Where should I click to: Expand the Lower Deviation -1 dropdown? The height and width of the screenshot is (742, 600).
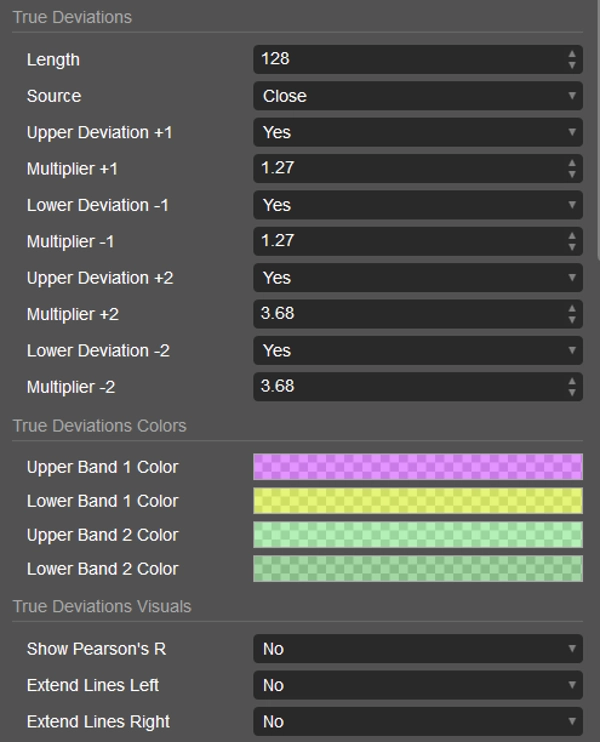click(417, 205)
